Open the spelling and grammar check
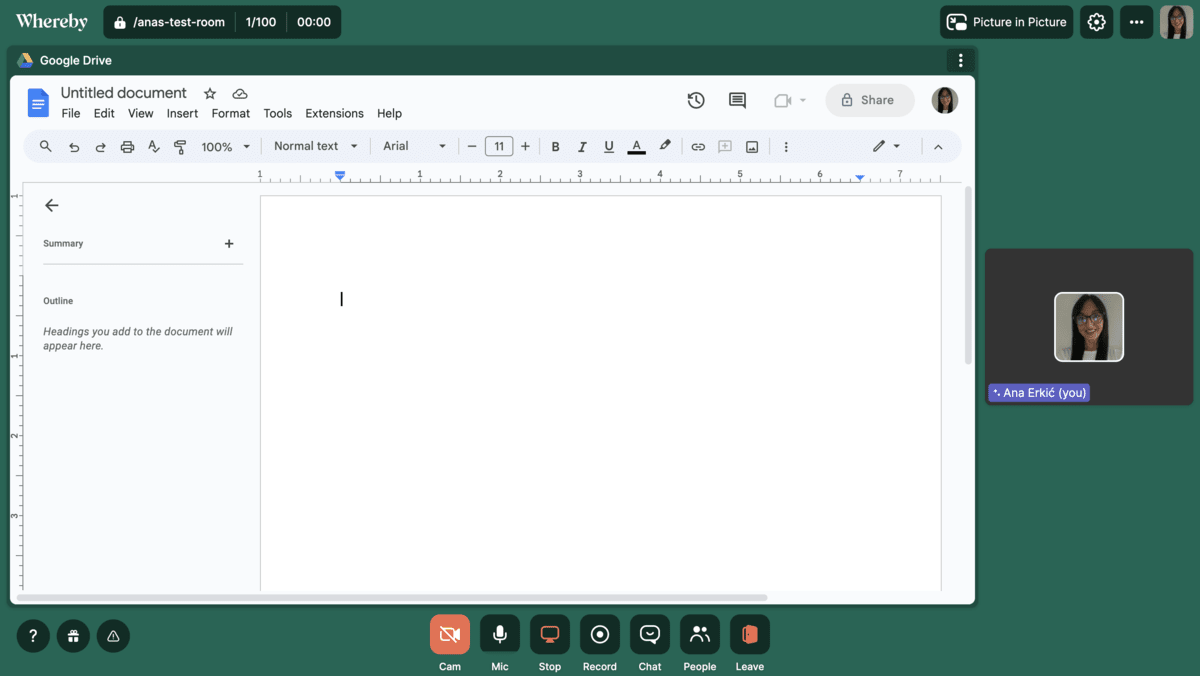1200x676 pixels. click(x=153, y=146)
